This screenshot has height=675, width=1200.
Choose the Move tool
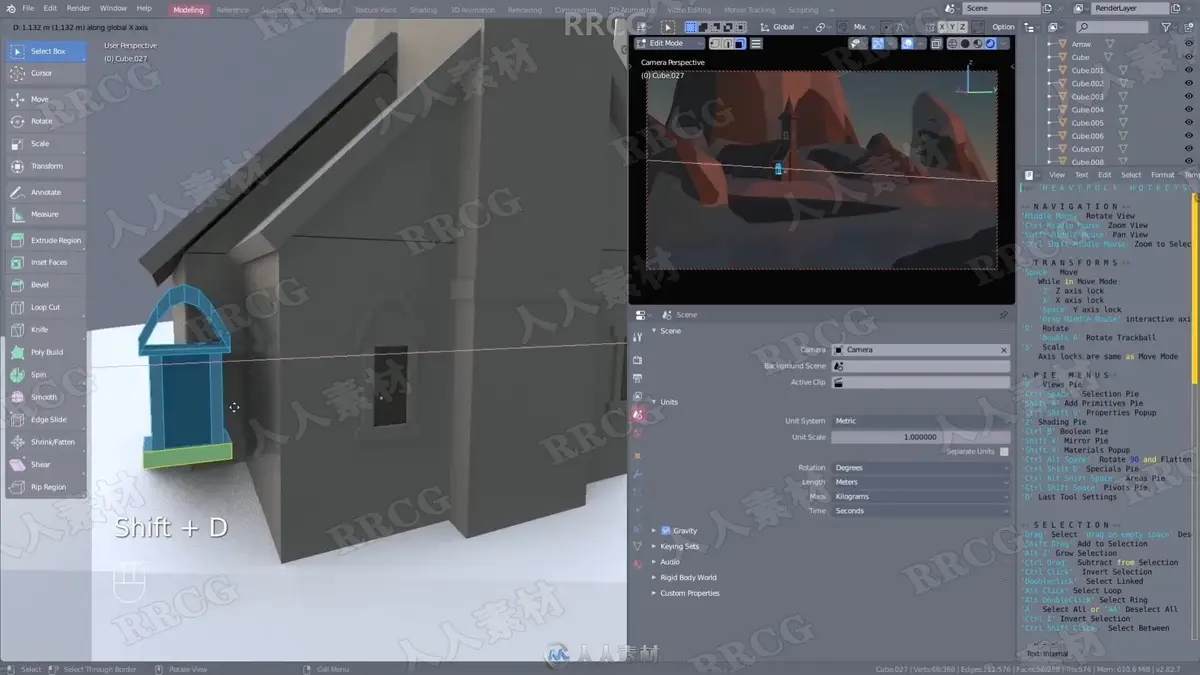[x=46, y=99]
